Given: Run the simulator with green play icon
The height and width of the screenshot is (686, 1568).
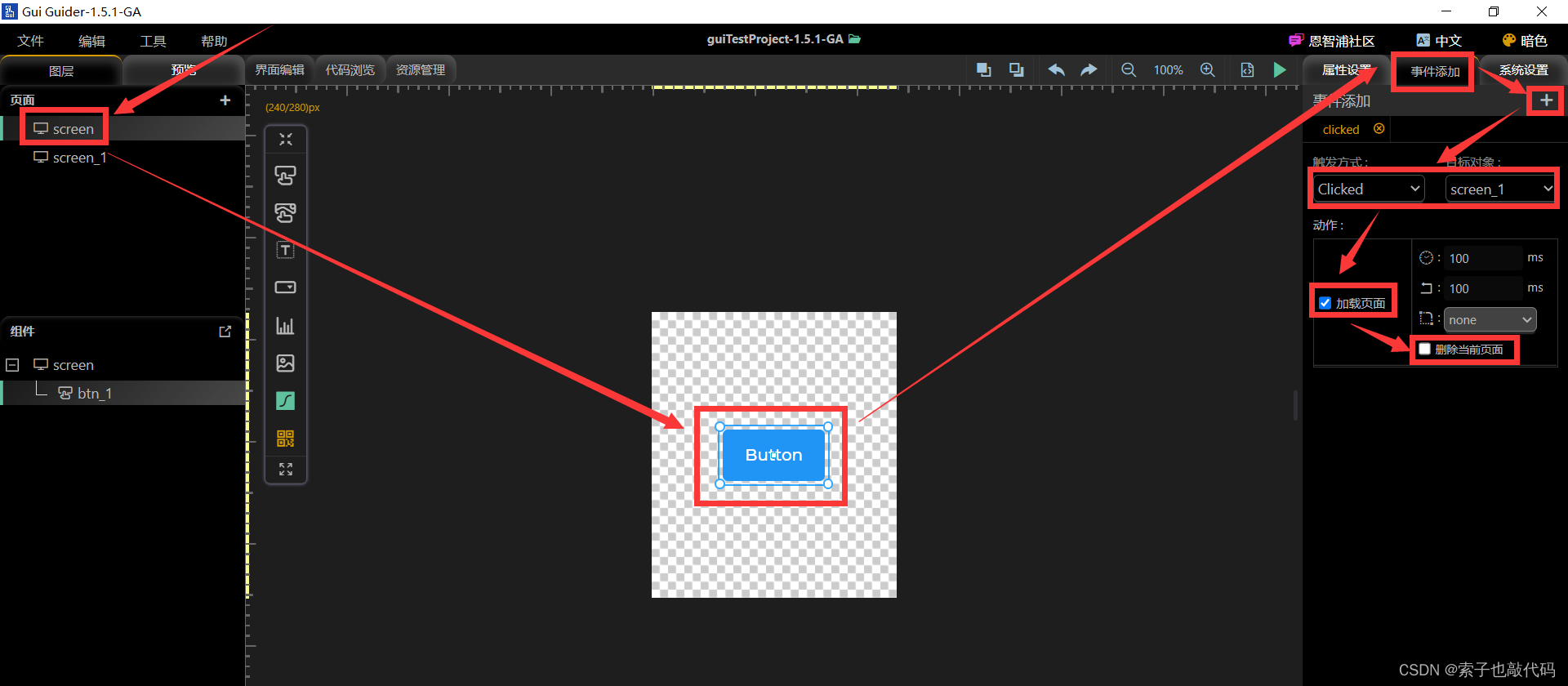Looking at the screenshot, I should pyautogui.click(x=1280, y=70).
